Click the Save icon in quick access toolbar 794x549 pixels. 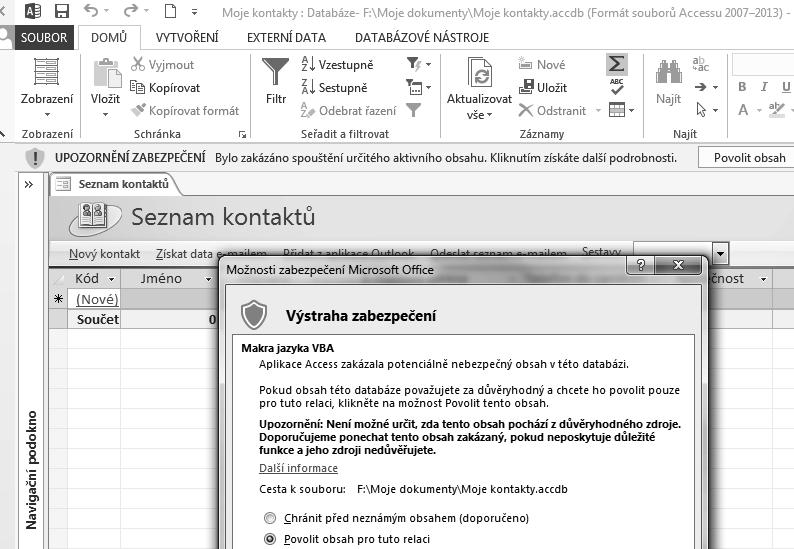pos(61,11)
